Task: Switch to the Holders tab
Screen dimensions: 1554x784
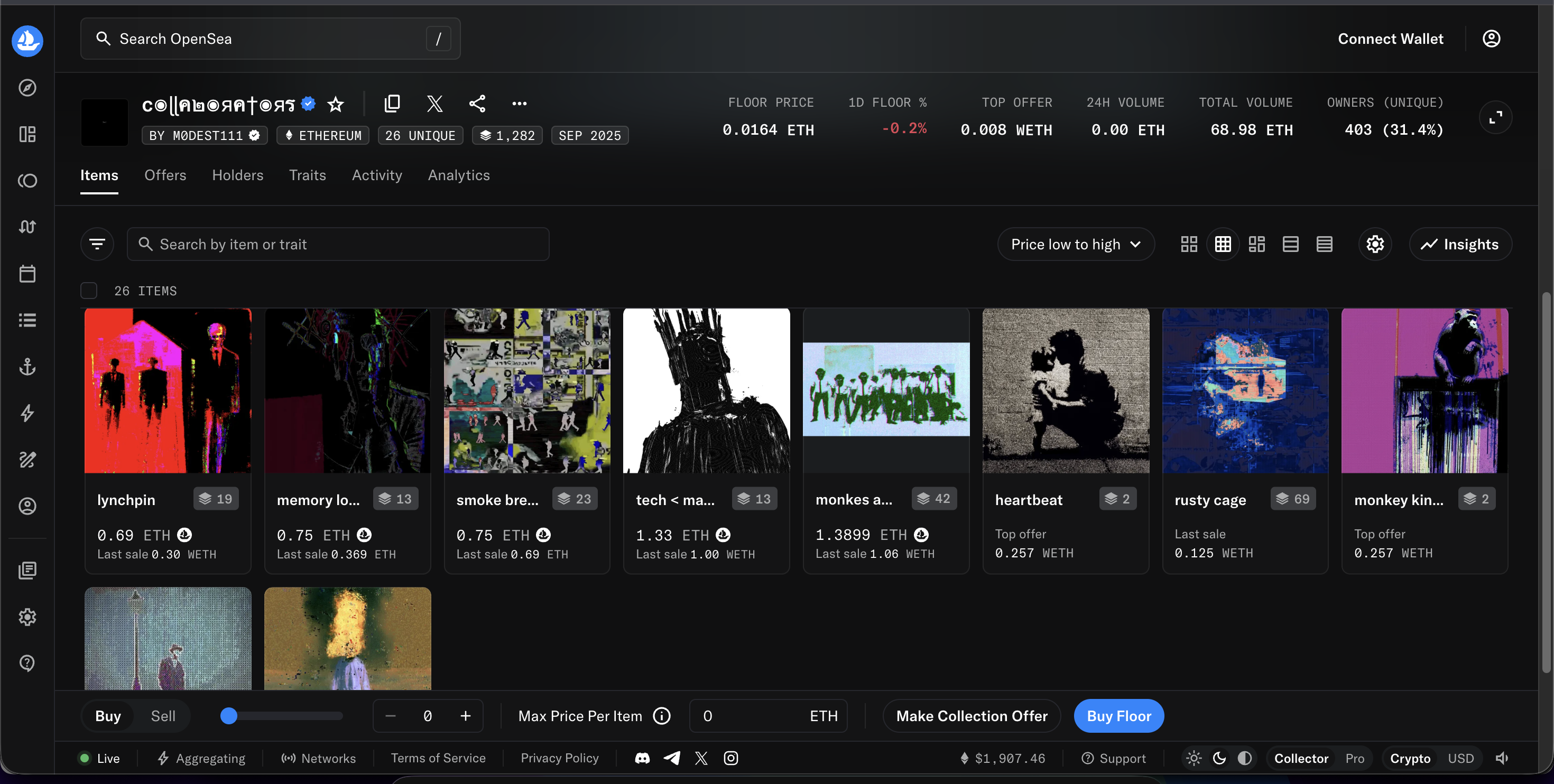Action: (x=238, y=175)
